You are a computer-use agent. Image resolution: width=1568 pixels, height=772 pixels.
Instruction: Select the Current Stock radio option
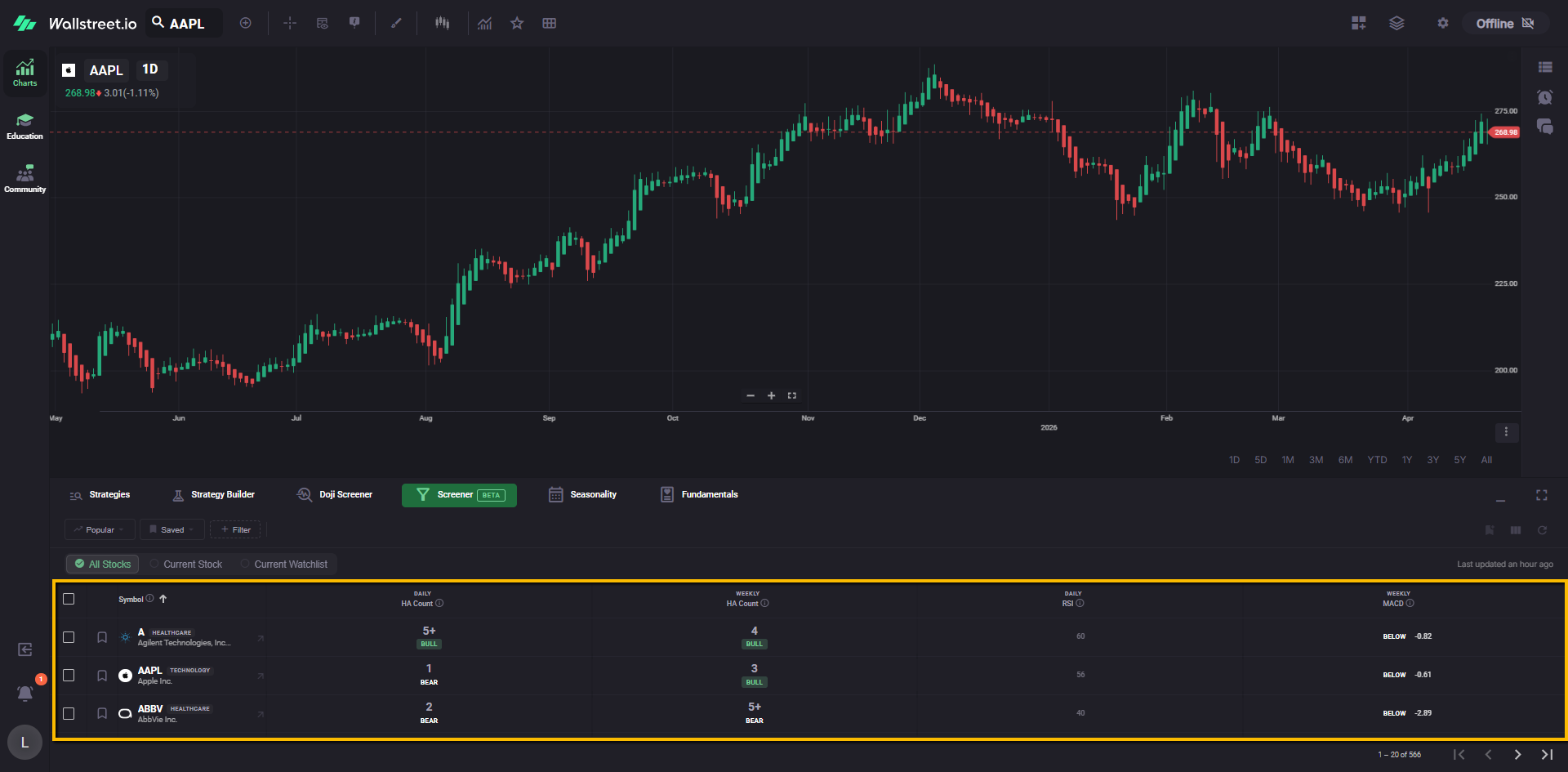(x=186, y=564)
